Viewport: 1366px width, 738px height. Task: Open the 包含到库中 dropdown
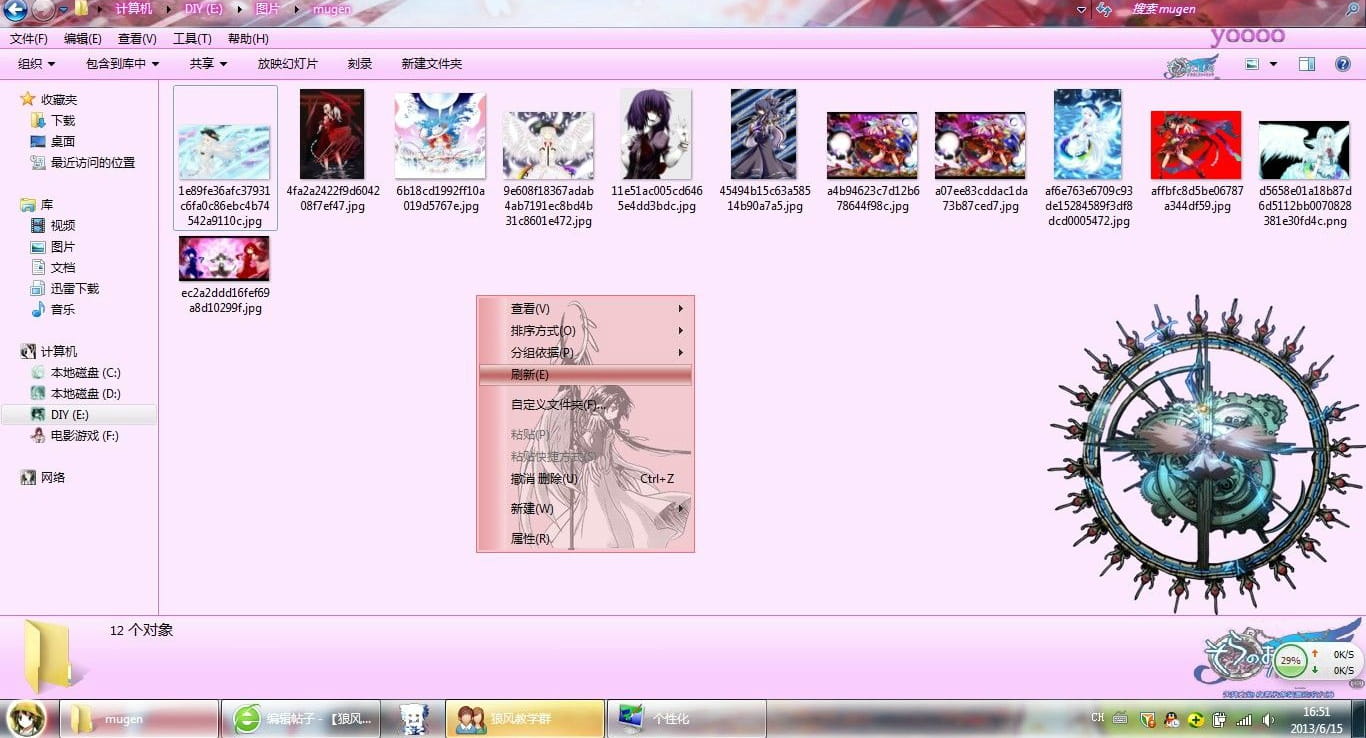click(122, 64)
